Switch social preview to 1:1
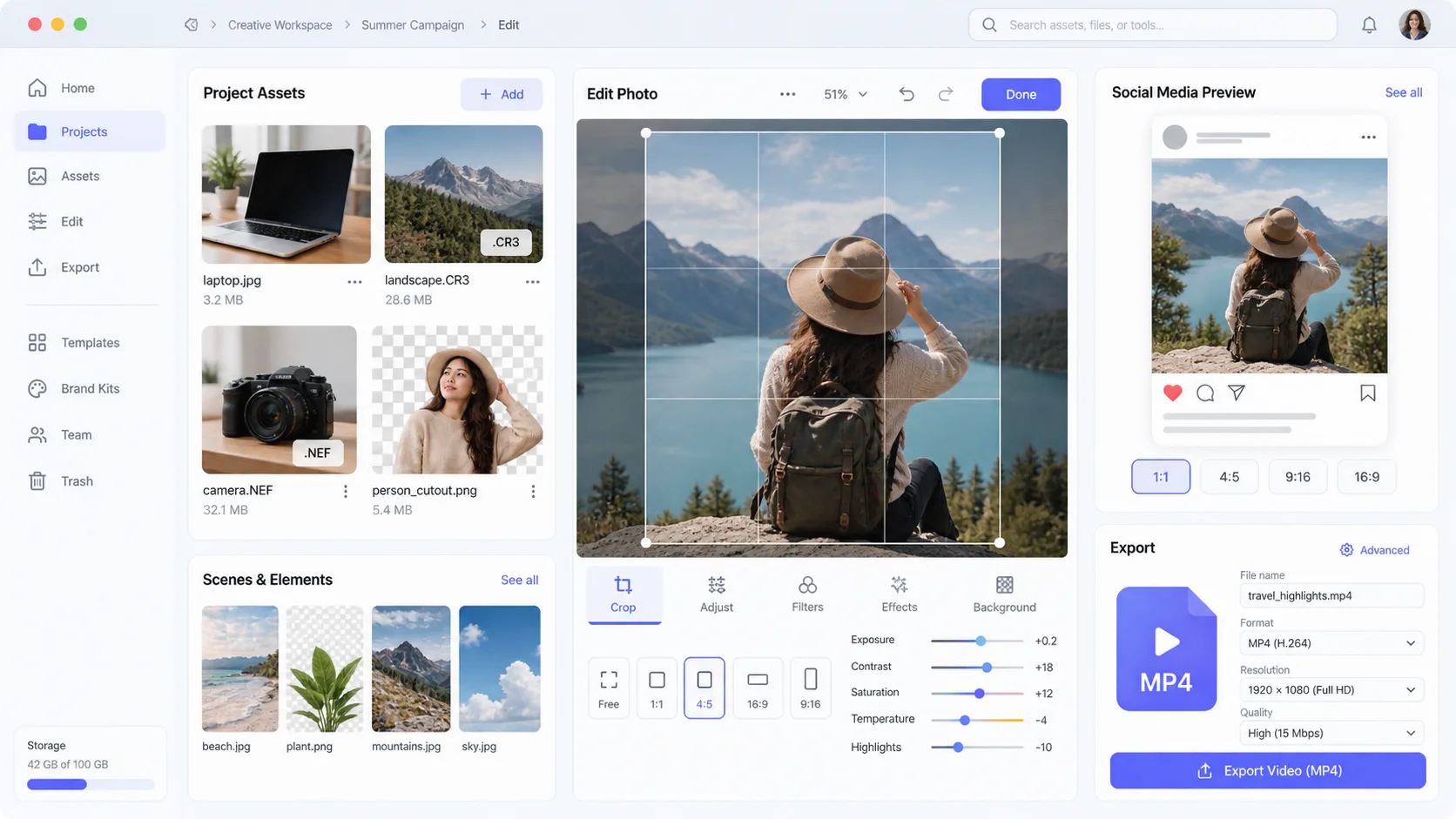The height and width of the screenshot is (819, 1456). tap(1161, 477)
